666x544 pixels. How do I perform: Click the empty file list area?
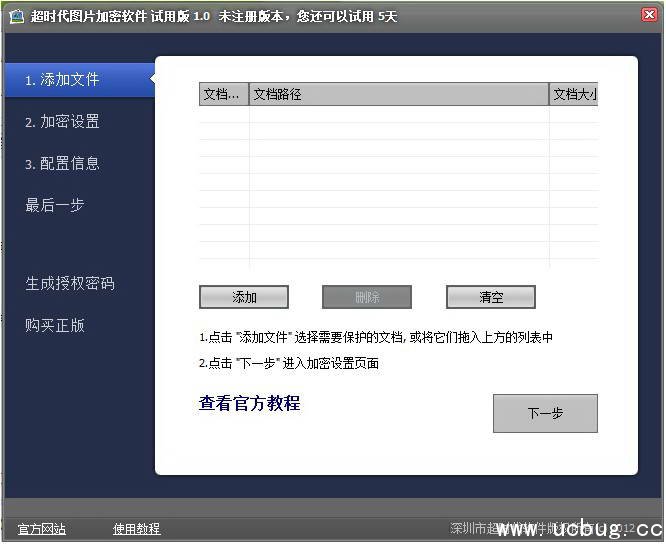[399, 185]
